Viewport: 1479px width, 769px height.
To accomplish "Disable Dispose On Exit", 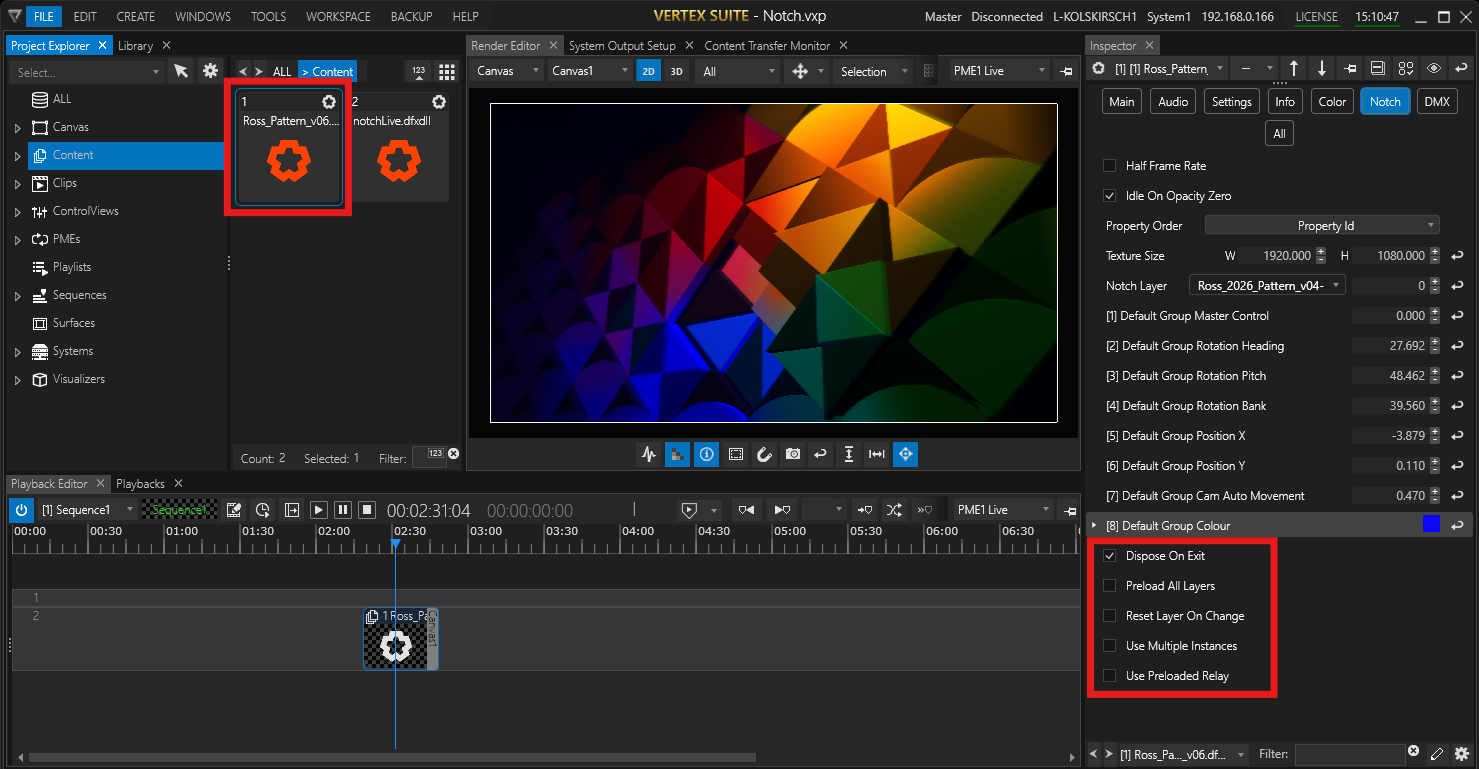I will (x=1109, y=555).
